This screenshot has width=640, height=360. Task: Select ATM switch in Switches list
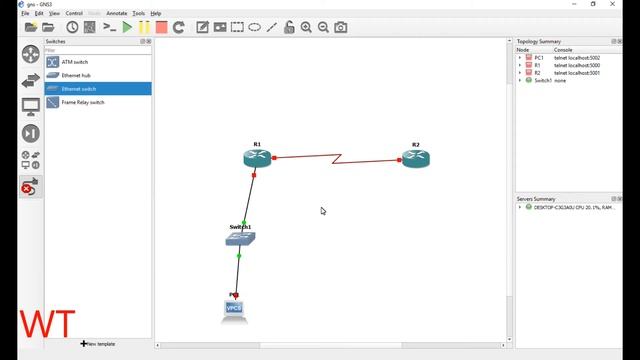[98, 62]
